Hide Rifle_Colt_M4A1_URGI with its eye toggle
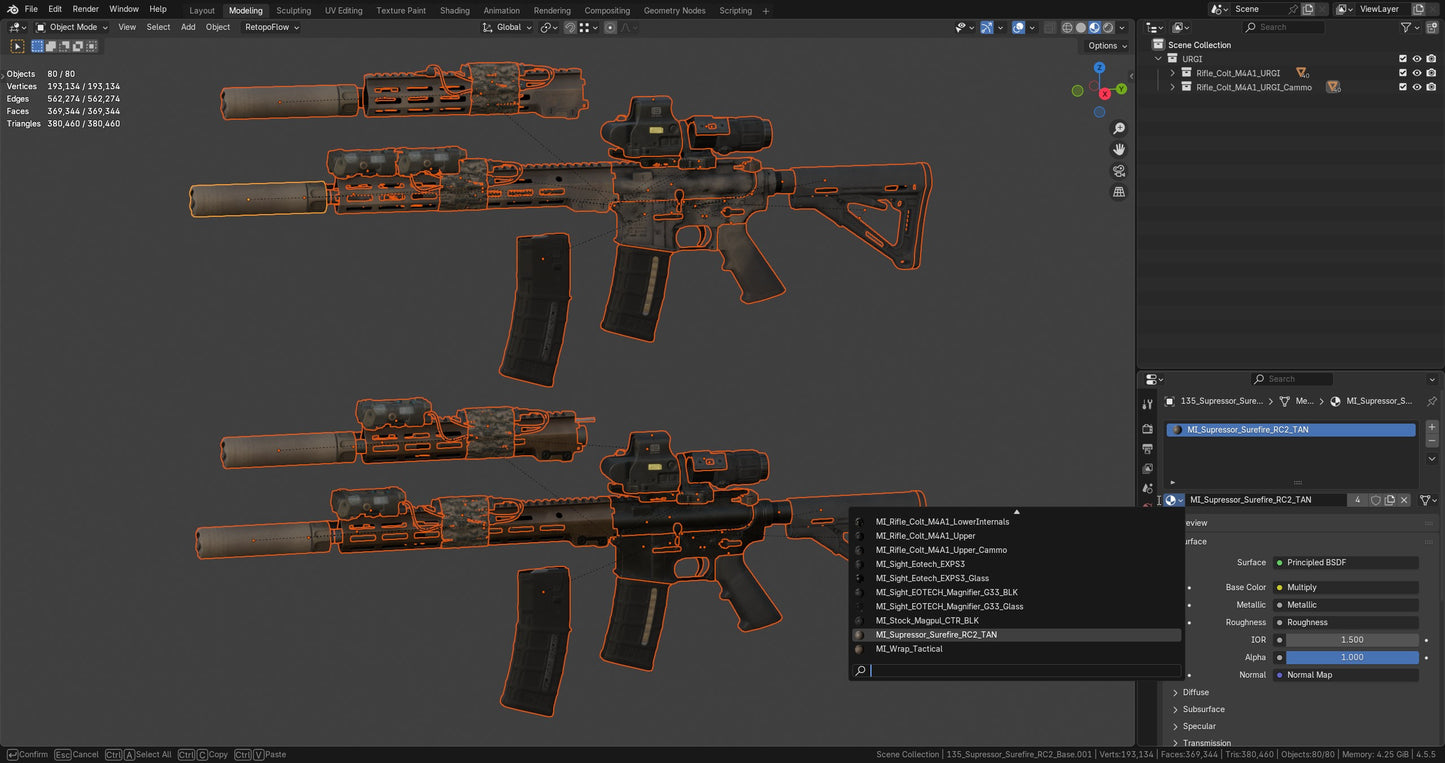The height and width of the screenshot is (763, 1445). tap(1416, 72)
